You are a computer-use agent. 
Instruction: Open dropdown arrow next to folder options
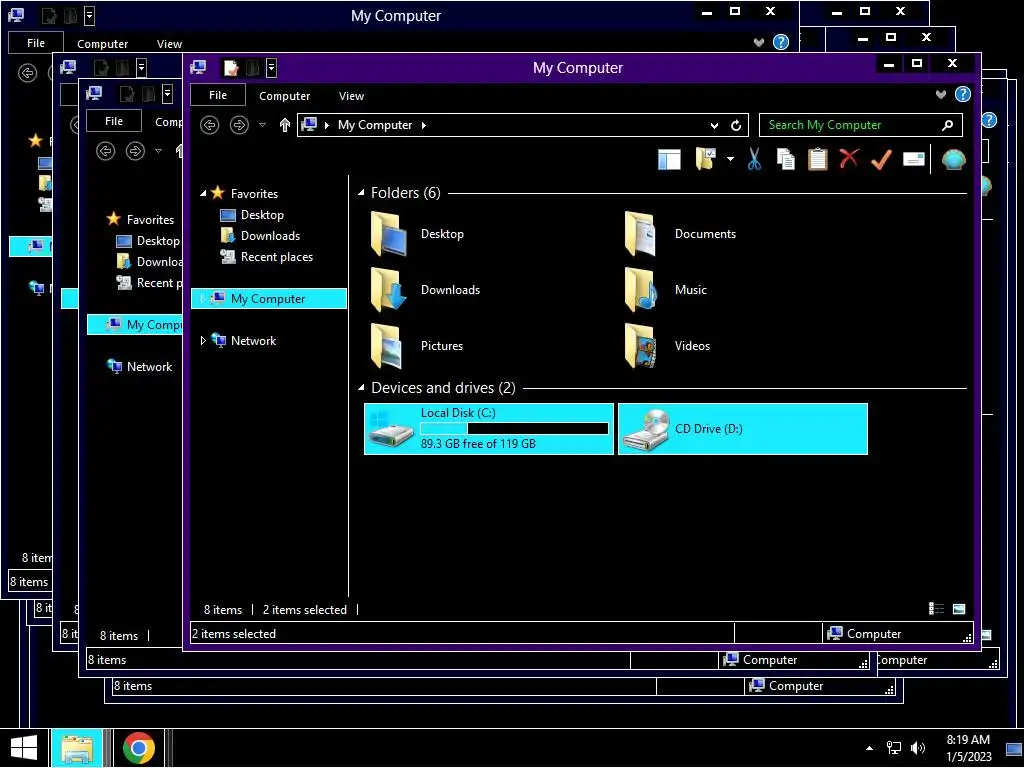pyautogui.click(x=730, y=159)
